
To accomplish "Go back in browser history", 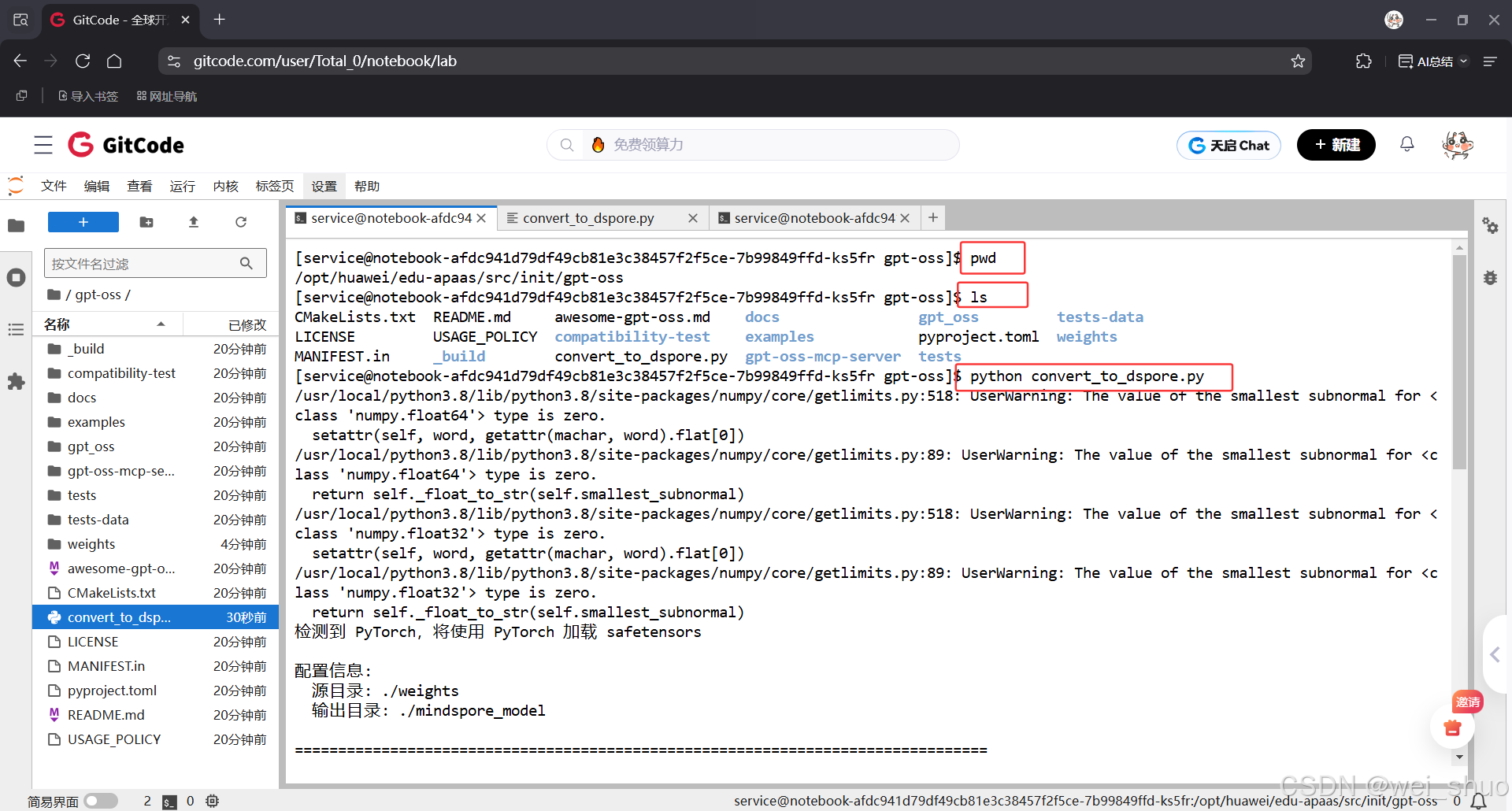I will pyautogui.click(x=20, y=61).
